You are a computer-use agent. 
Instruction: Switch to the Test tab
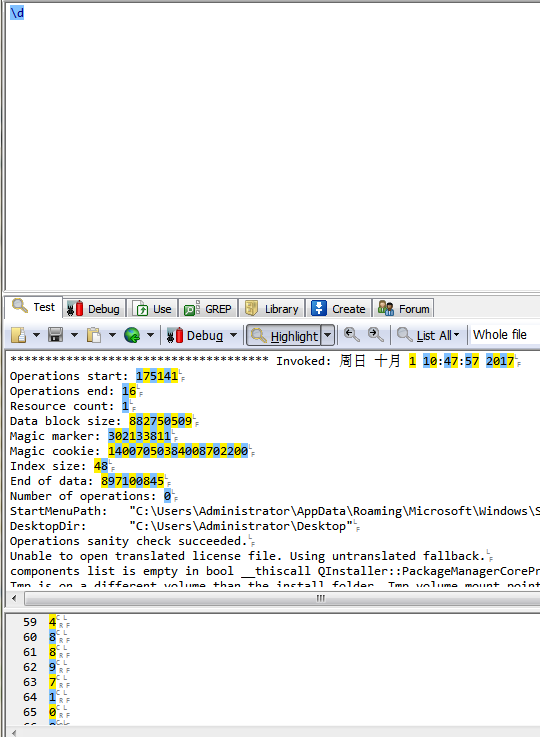pyautogui.click(x=33, y=307)
